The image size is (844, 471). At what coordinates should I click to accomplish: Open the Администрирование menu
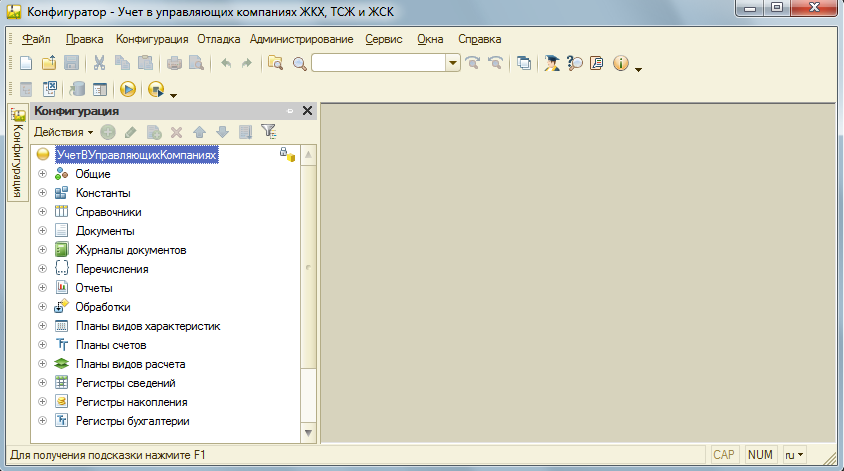(301, 39)
